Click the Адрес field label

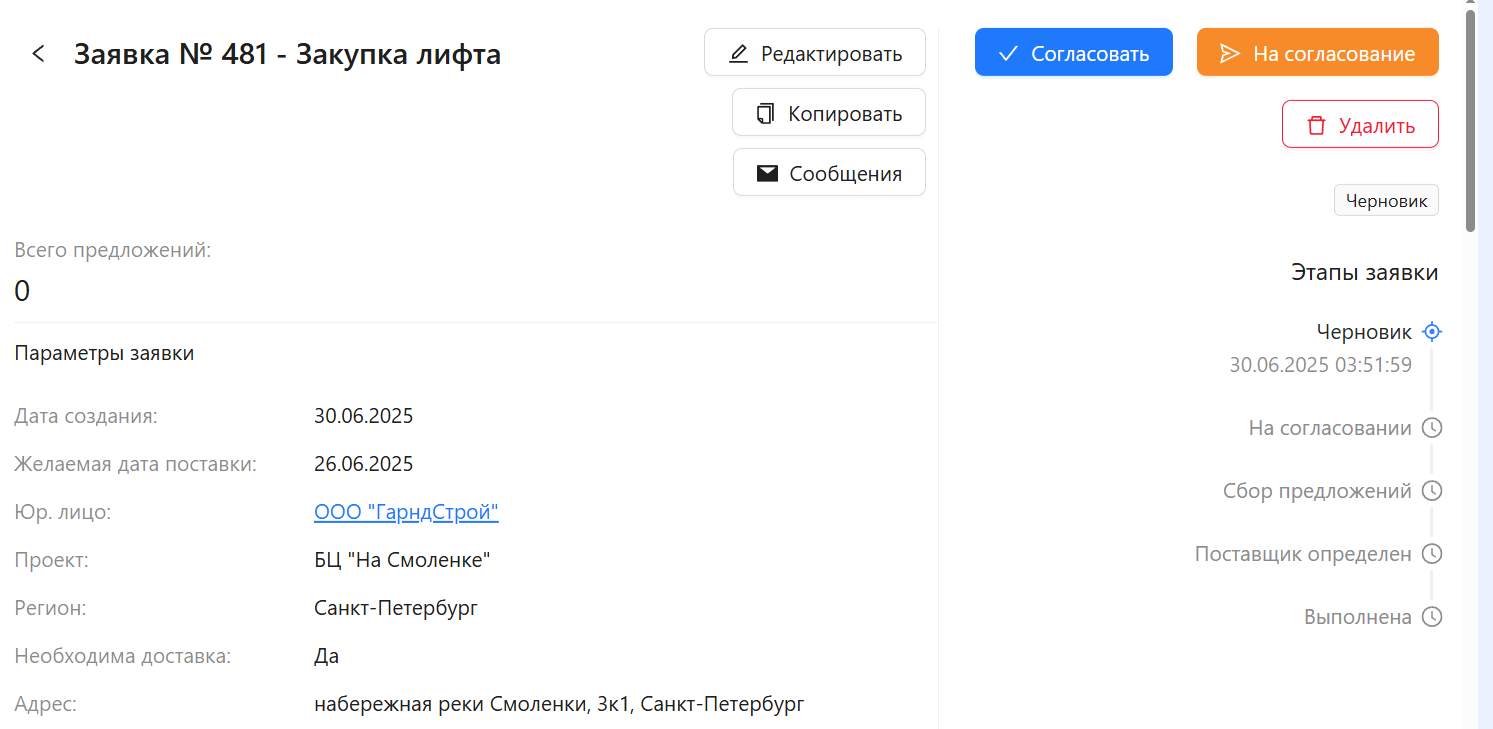(x=46, y=704)
